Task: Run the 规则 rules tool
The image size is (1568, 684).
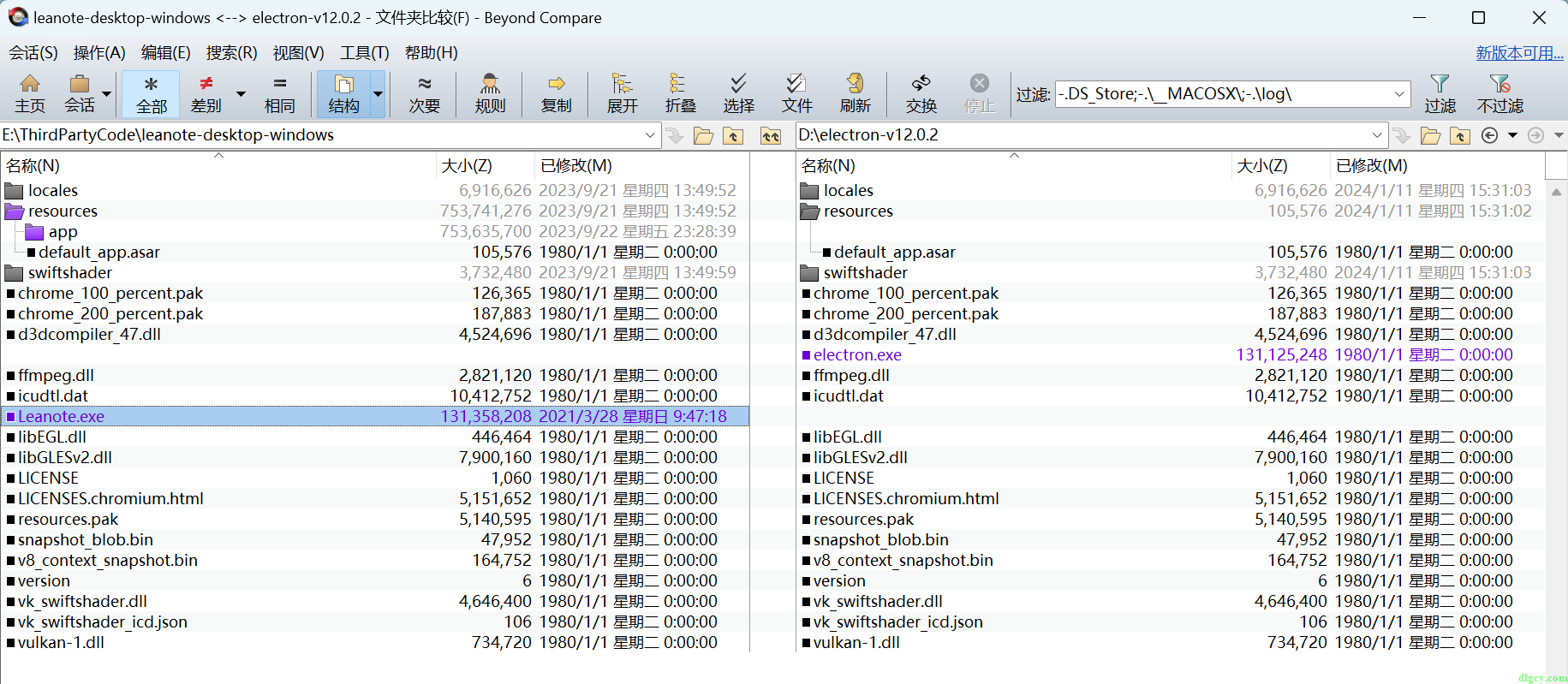Action: pyautogui.click(x=490, y=94)
